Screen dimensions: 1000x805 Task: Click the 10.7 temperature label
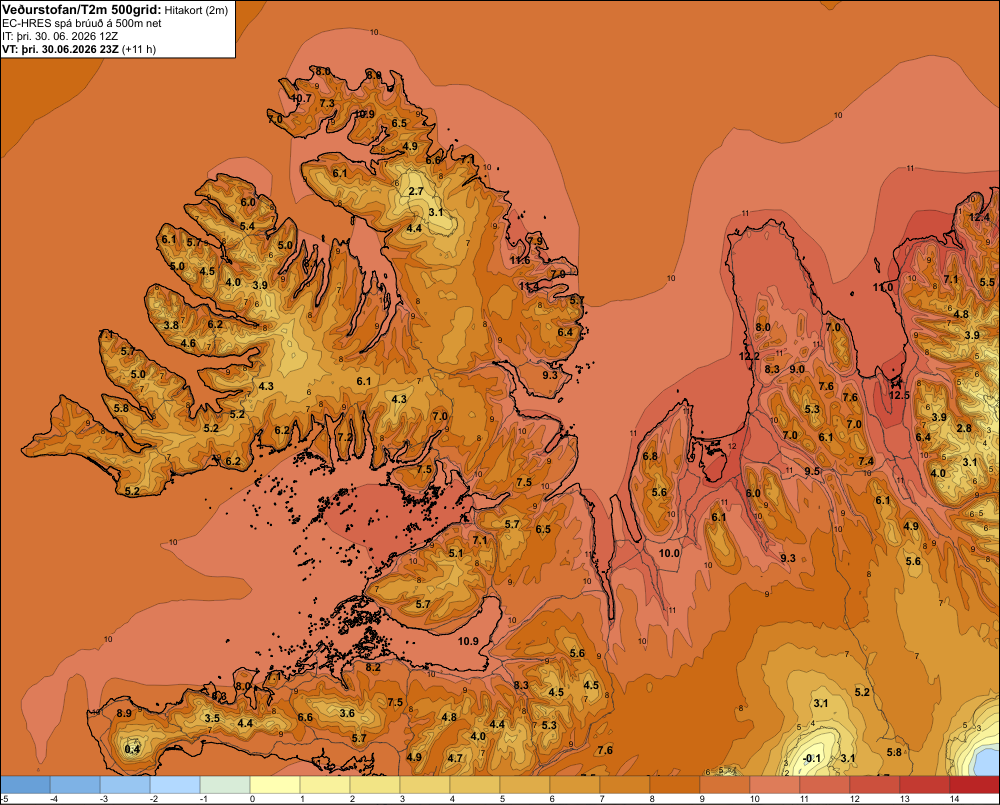302,98
